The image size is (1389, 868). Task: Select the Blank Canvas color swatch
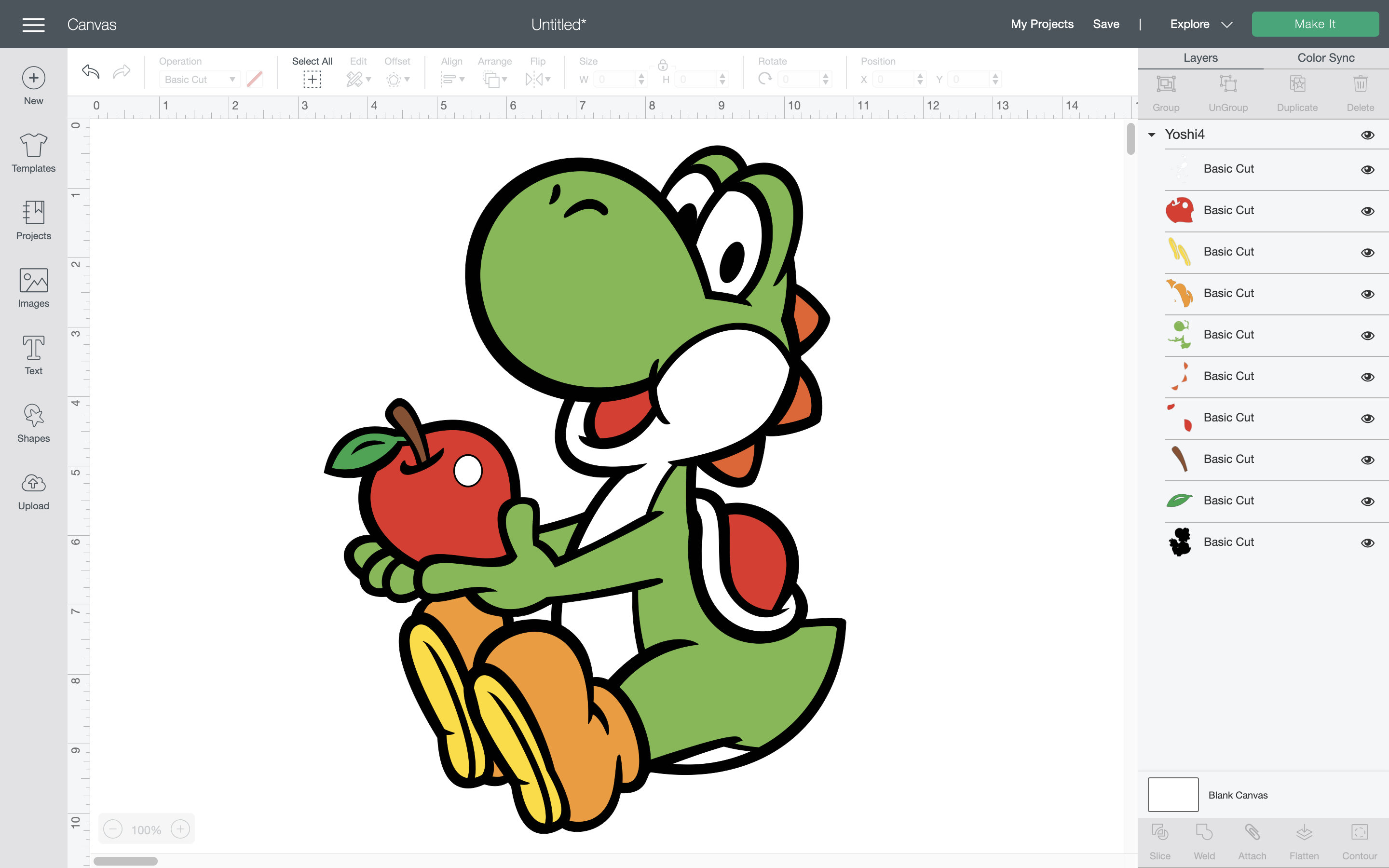(x=1172, y=795)
